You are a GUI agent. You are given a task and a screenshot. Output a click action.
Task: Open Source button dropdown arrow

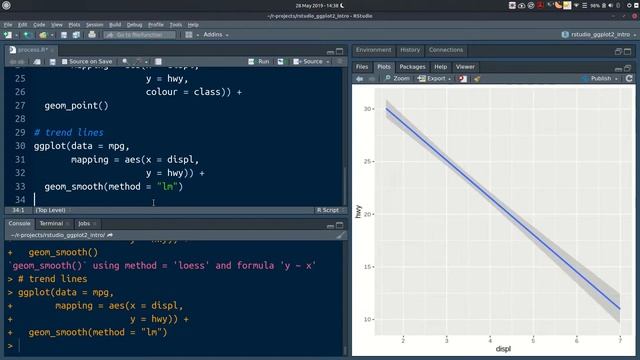click(x=328, y=62)
